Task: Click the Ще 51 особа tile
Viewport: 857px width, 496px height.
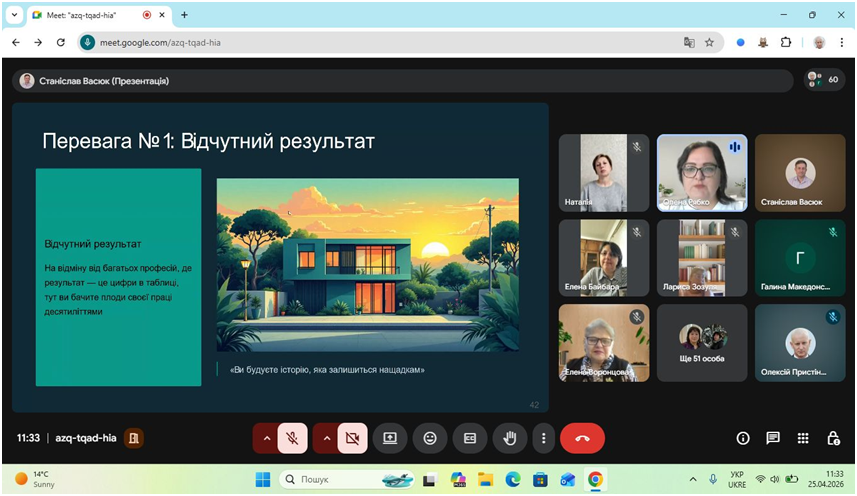Action: coord(701,343)
